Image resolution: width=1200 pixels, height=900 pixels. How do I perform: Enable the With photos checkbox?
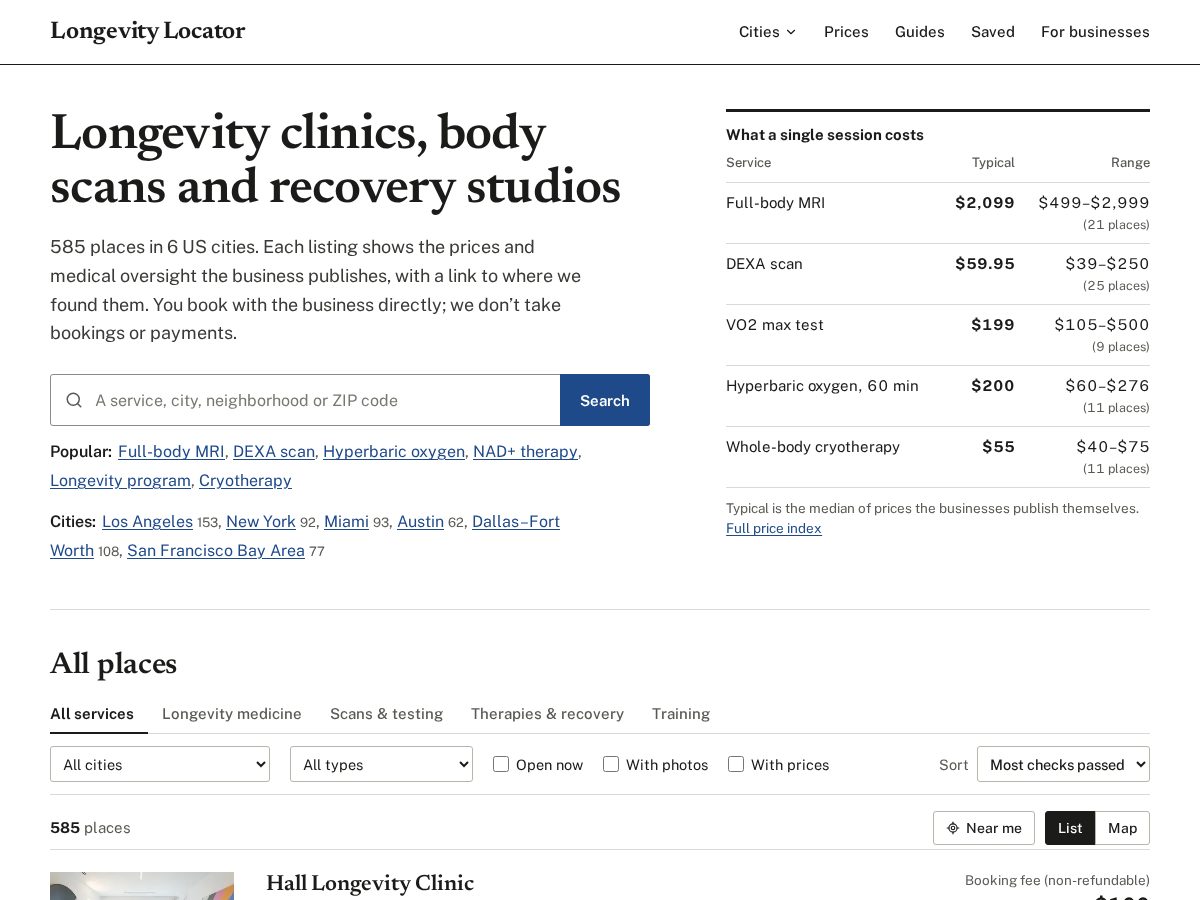click(x=611, y=764)
